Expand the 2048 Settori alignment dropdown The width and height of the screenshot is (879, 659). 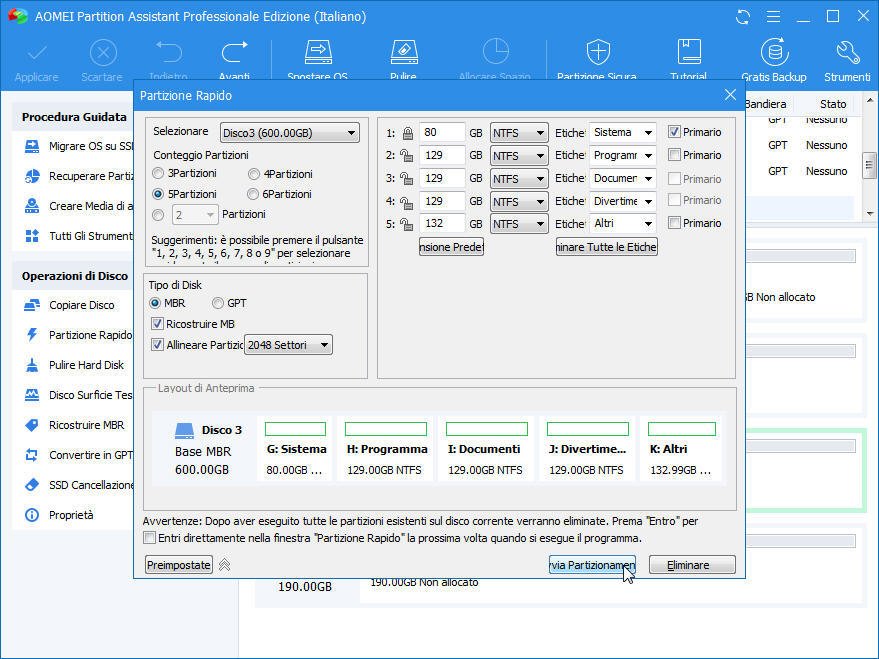(288, 345)
